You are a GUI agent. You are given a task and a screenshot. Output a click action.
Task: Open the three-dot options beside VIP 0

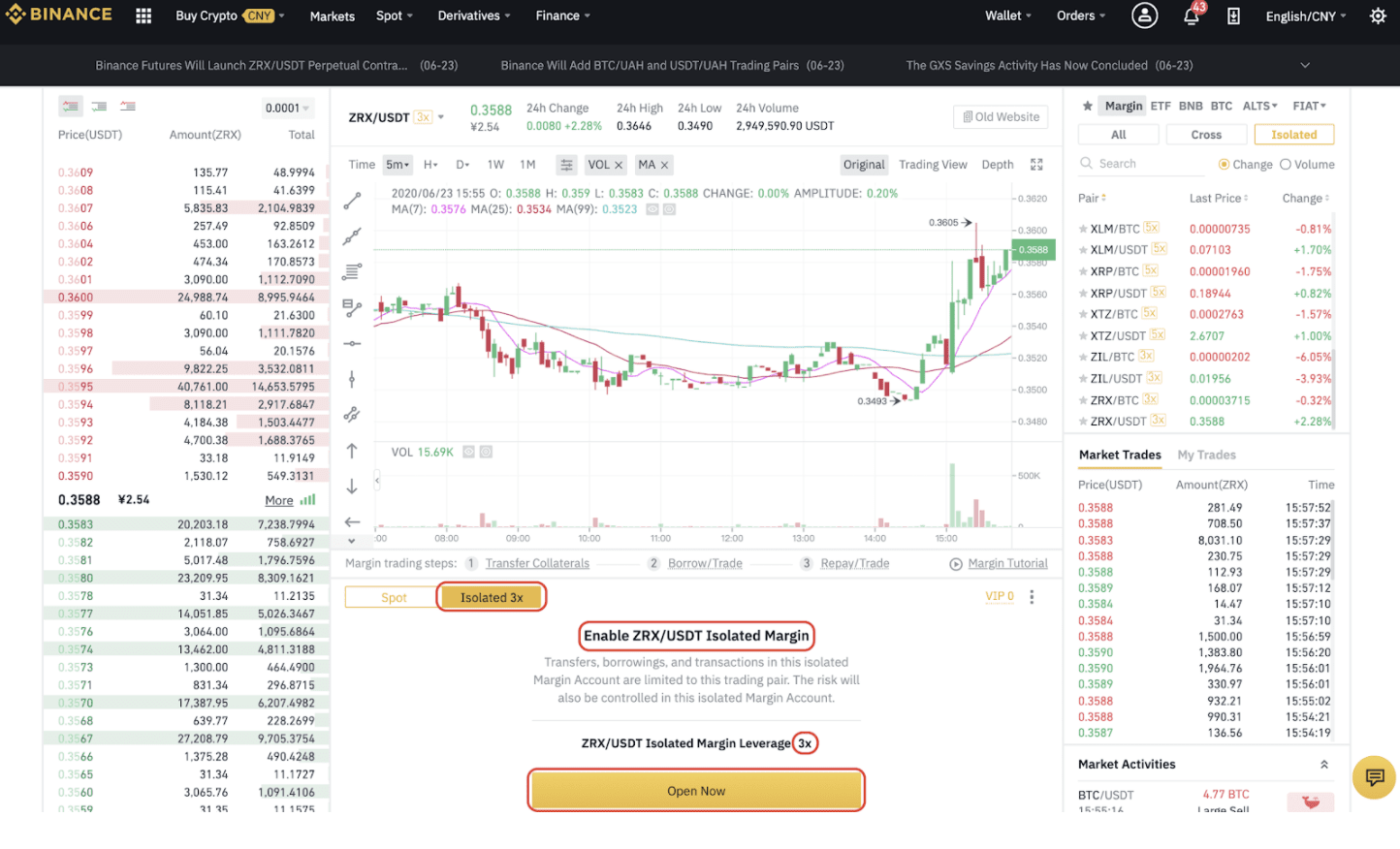click(1032, 597)
